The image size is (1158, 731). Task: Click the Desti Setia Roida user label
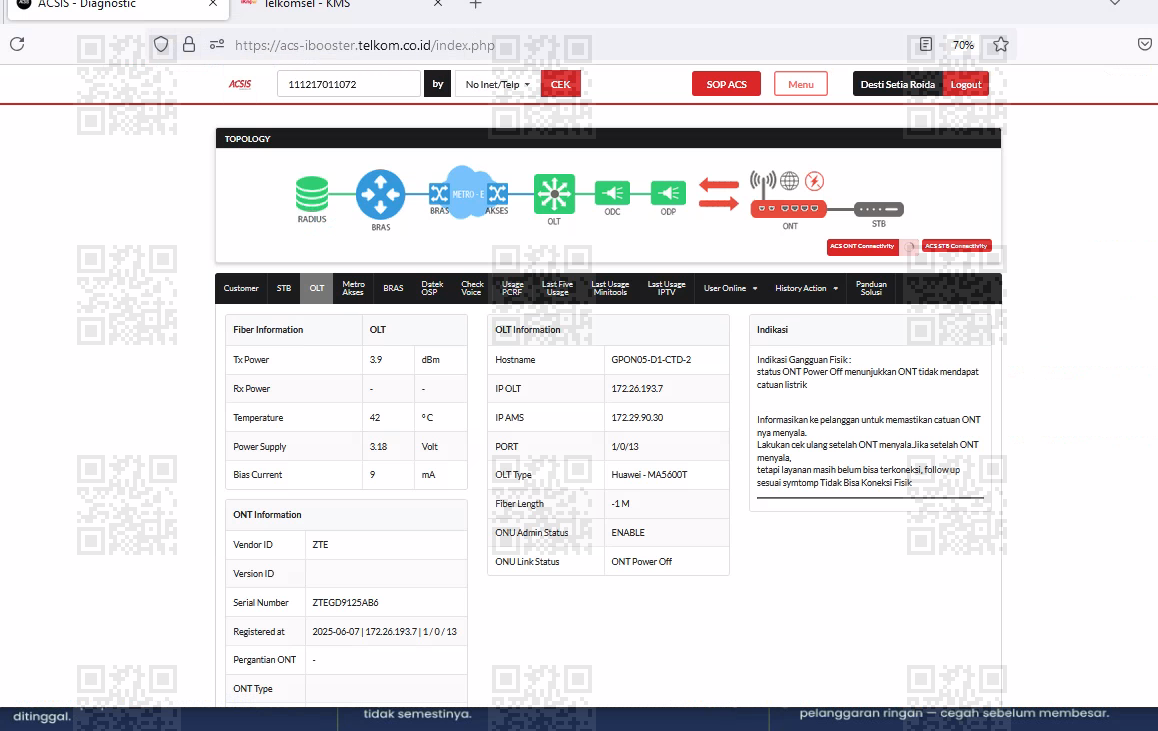pyautogui.click(x=897, y=84)
